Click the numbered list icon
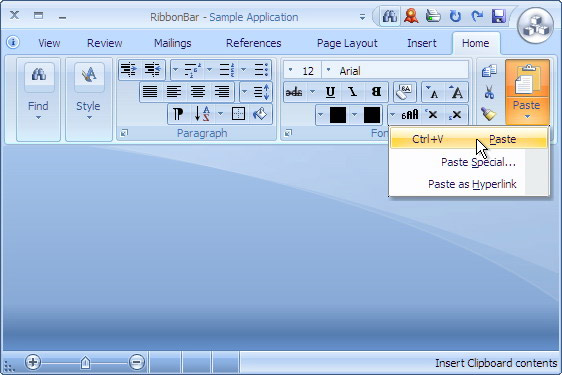 pyautogui.click(x=227, y=70)
